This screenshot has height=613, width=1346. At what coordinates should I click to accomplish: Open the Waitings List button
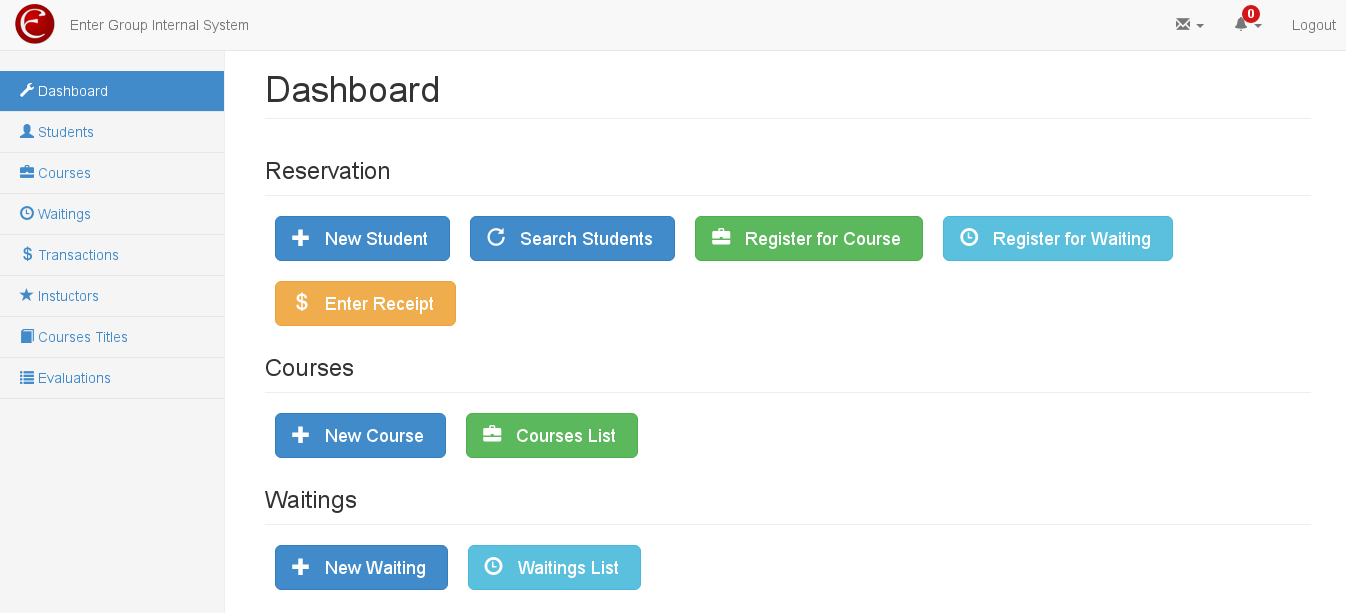(x=554, y=568)
